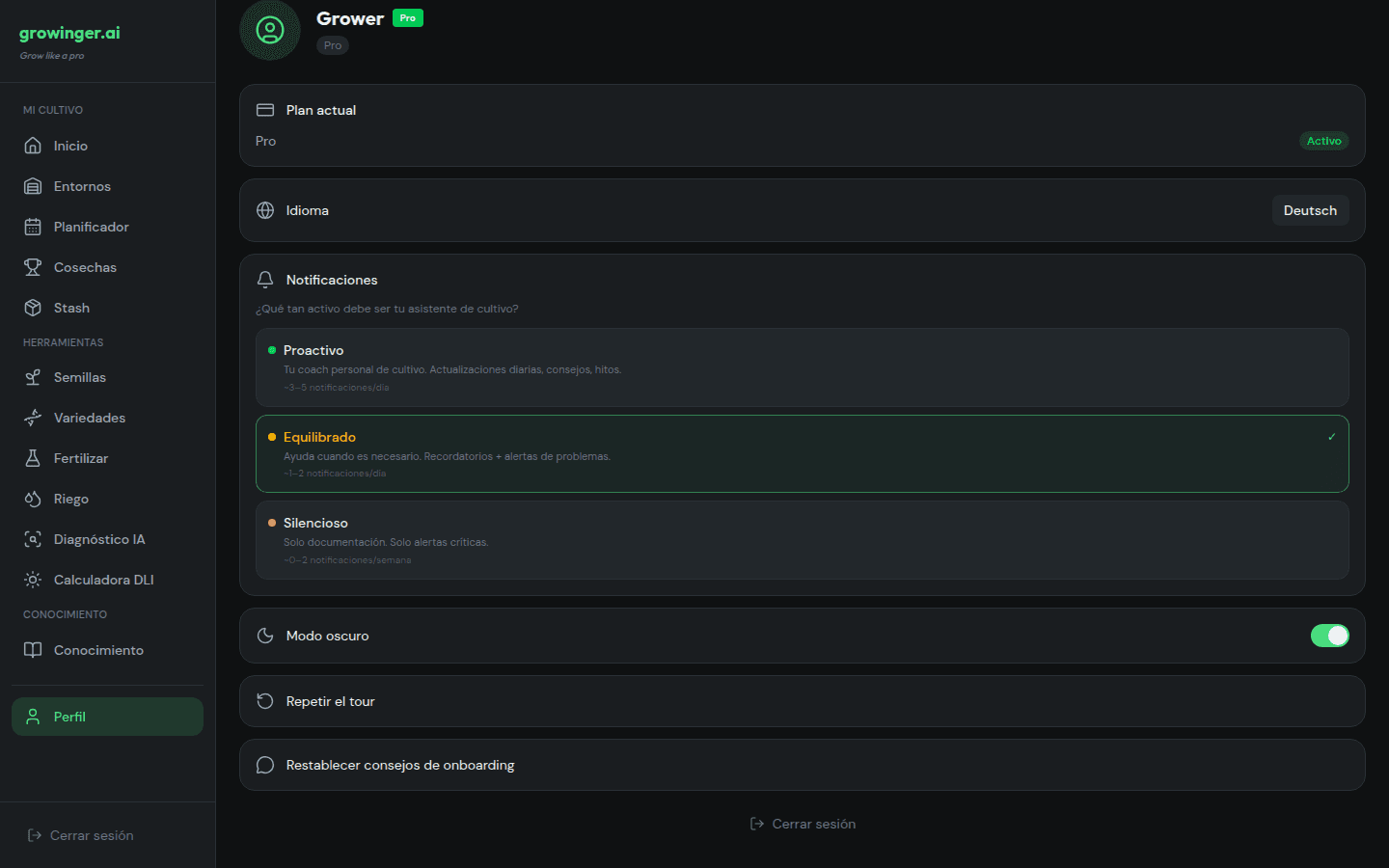
Task: Toggle the Modo oscuro switch off
Action: tap(1329, 636)
